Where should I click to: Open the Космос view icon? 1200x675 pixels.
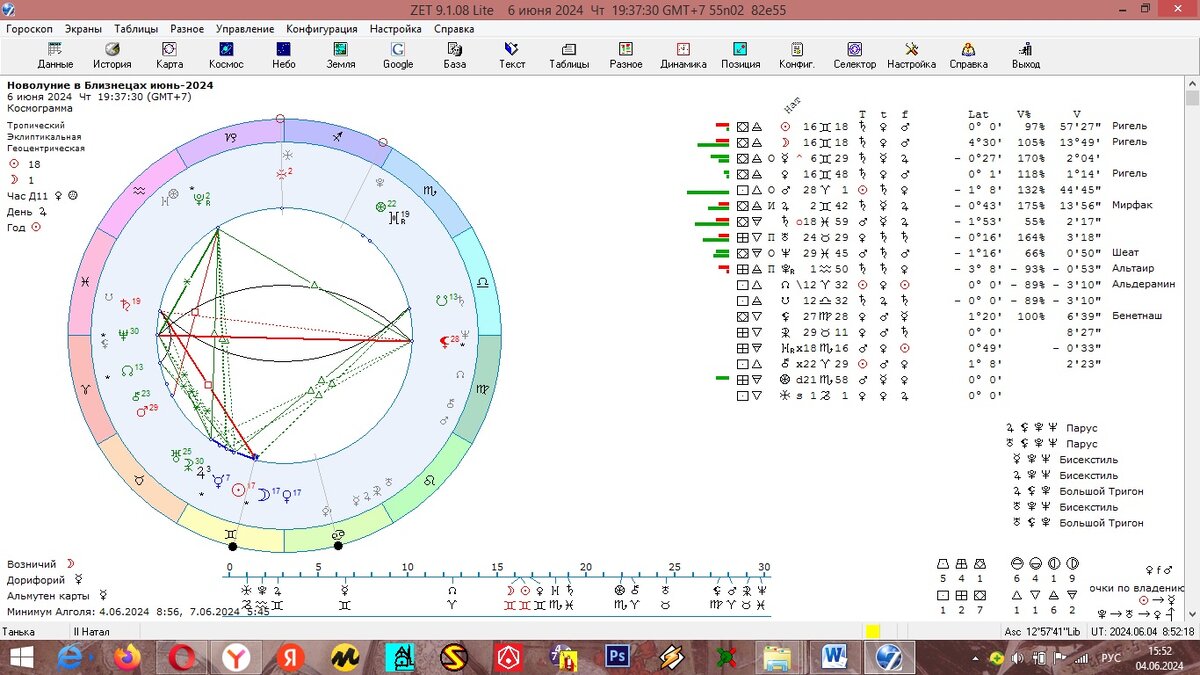click(226, 55)
